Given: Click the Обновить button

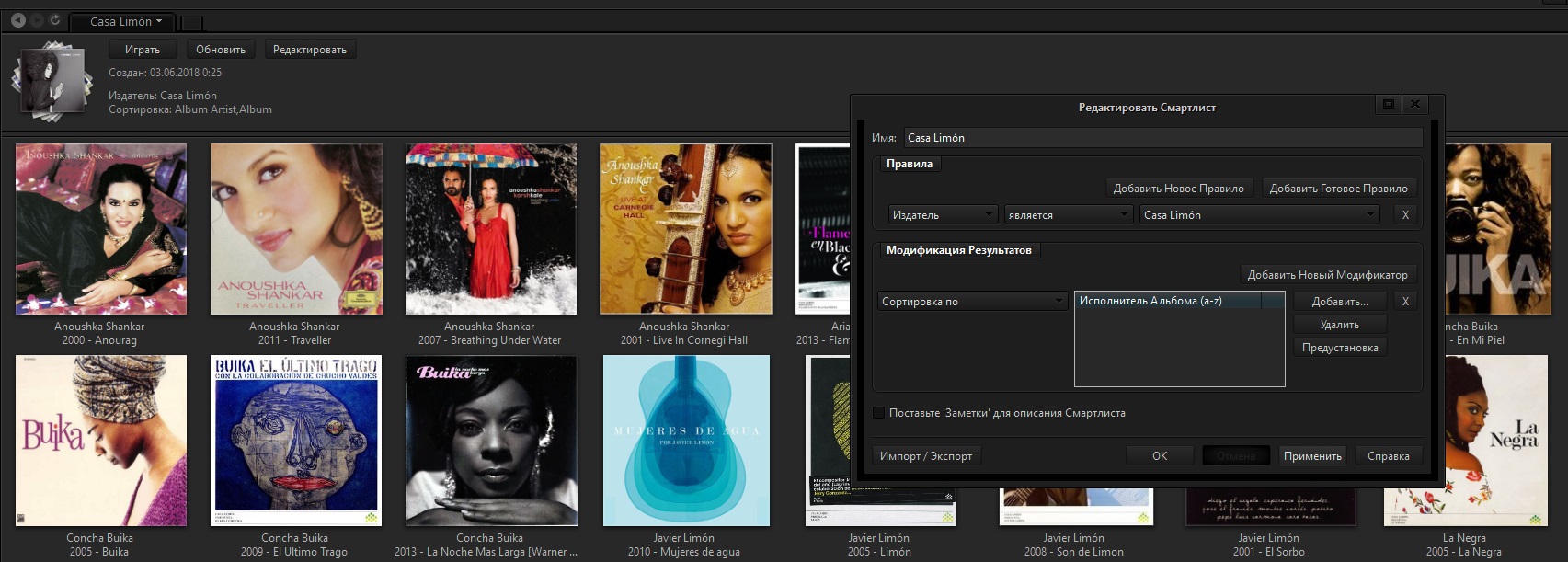Looking at the screenshot, I should (x=221, y=50).
